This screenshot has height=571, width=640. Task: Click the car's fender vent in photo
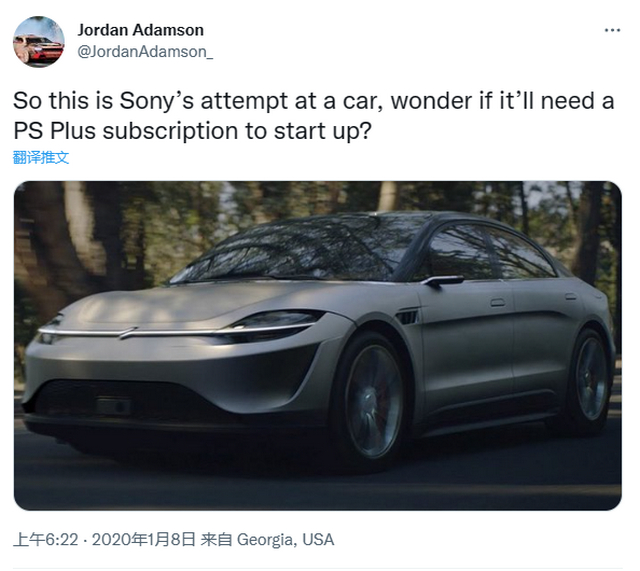(407, 317)
